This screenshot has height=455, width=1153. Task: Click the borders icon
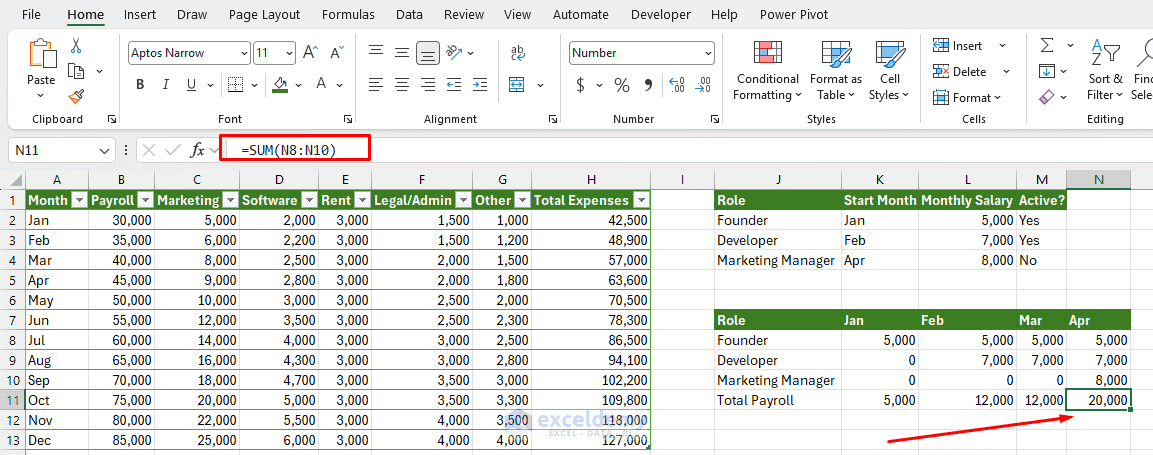coord(235,85)
